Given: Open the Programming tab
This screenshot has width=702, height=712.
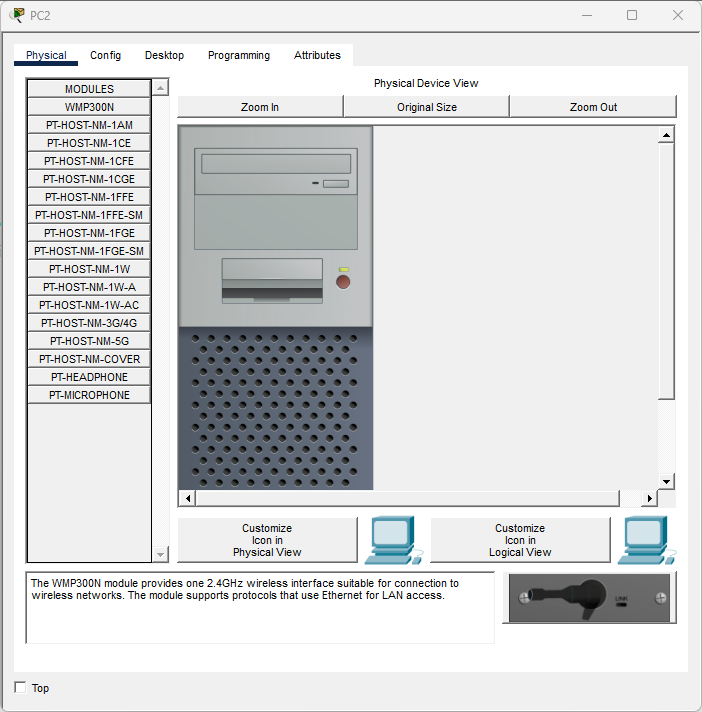Looking at the screenshot, I should click(239, 55).
